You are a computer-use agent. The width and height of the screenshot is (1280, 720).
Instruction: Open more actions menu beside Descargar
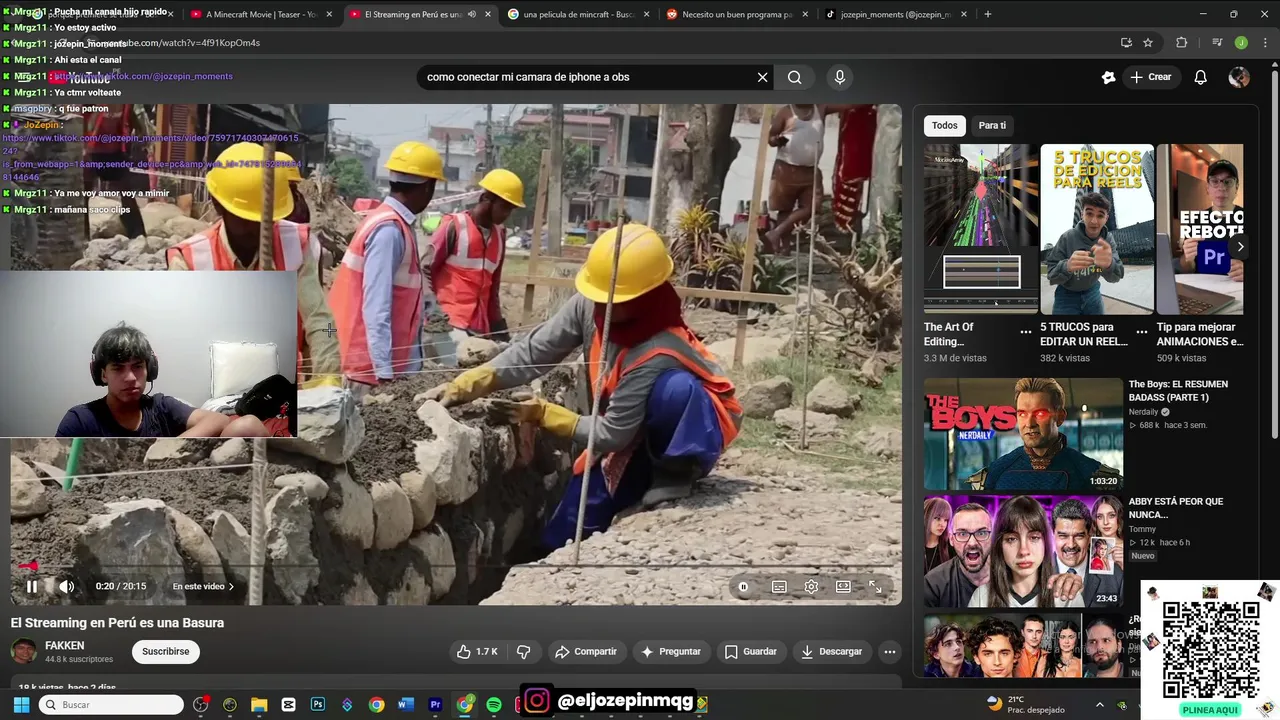click(x=889, y=651)
